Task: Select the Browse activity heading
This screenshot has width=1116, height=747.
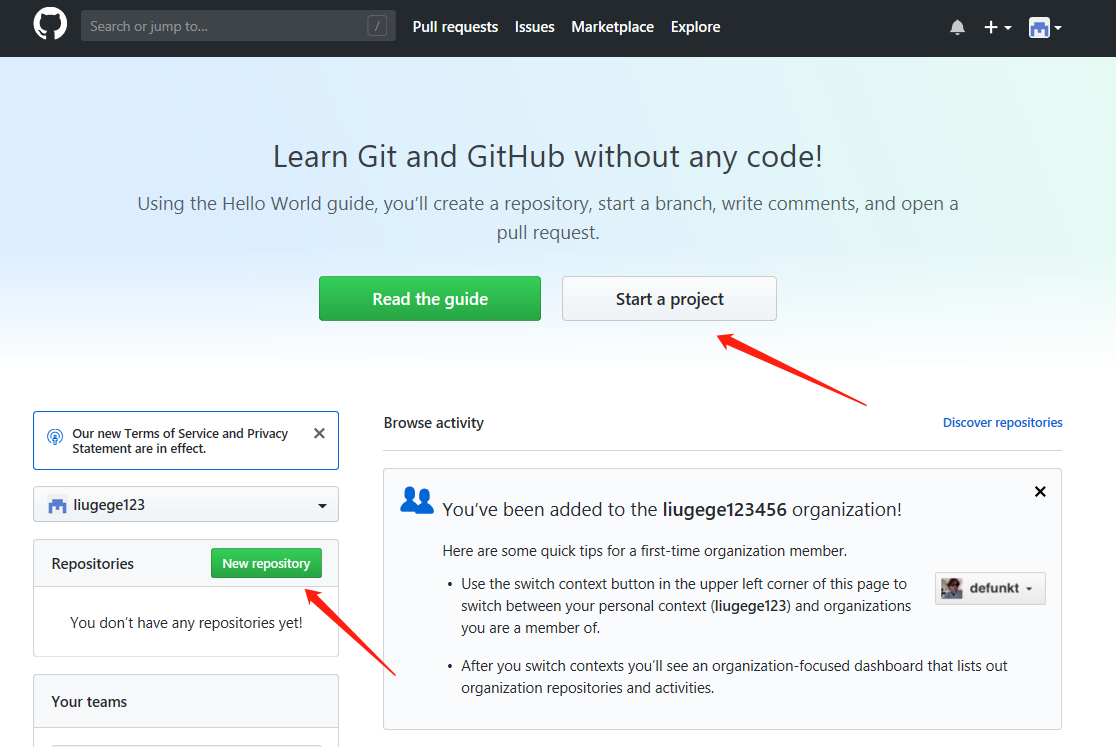Action: pos(433,423)
